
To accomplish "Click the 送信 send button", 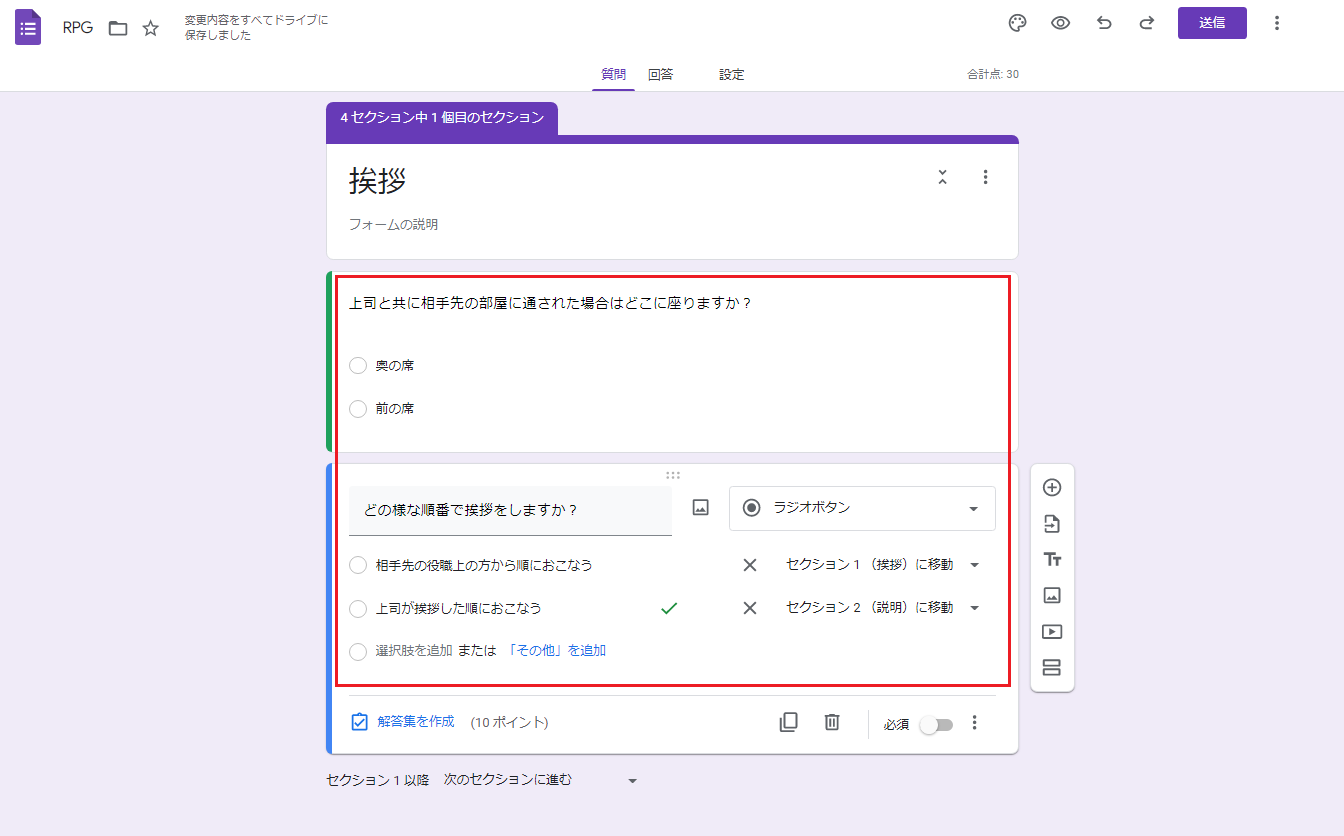I will 1211,23.
